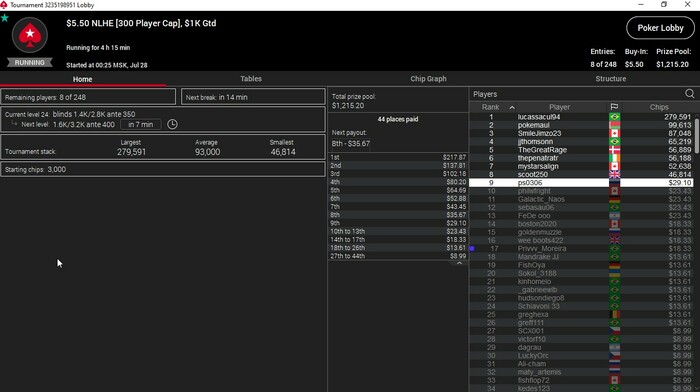This screenshot has width=700, height=392.
Task: Select eliminated player hudsondiego8 row
Action: [582, 298]
